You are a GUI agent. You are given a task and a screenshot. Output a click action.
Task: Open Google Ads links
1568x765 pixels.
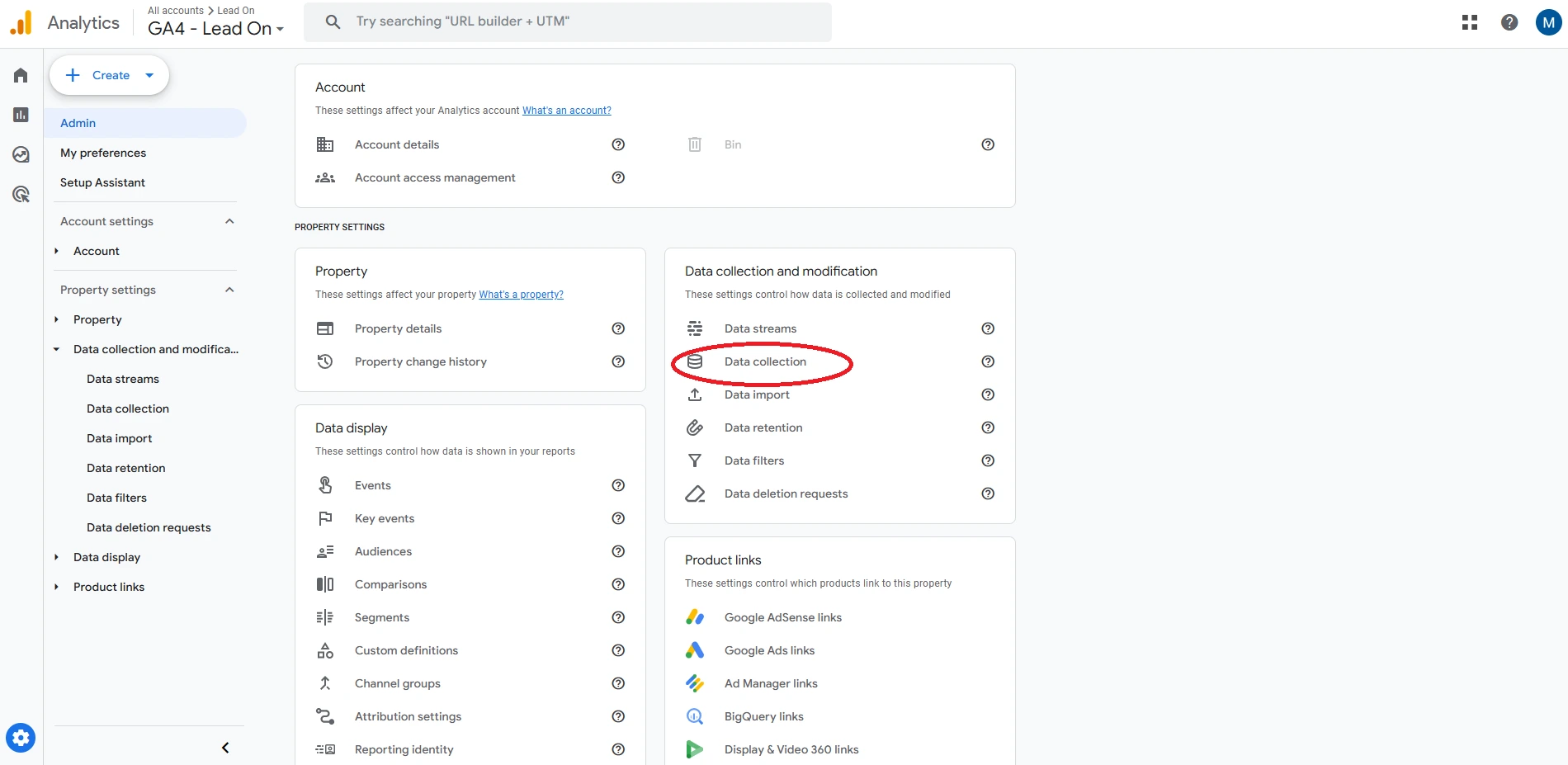769,650
